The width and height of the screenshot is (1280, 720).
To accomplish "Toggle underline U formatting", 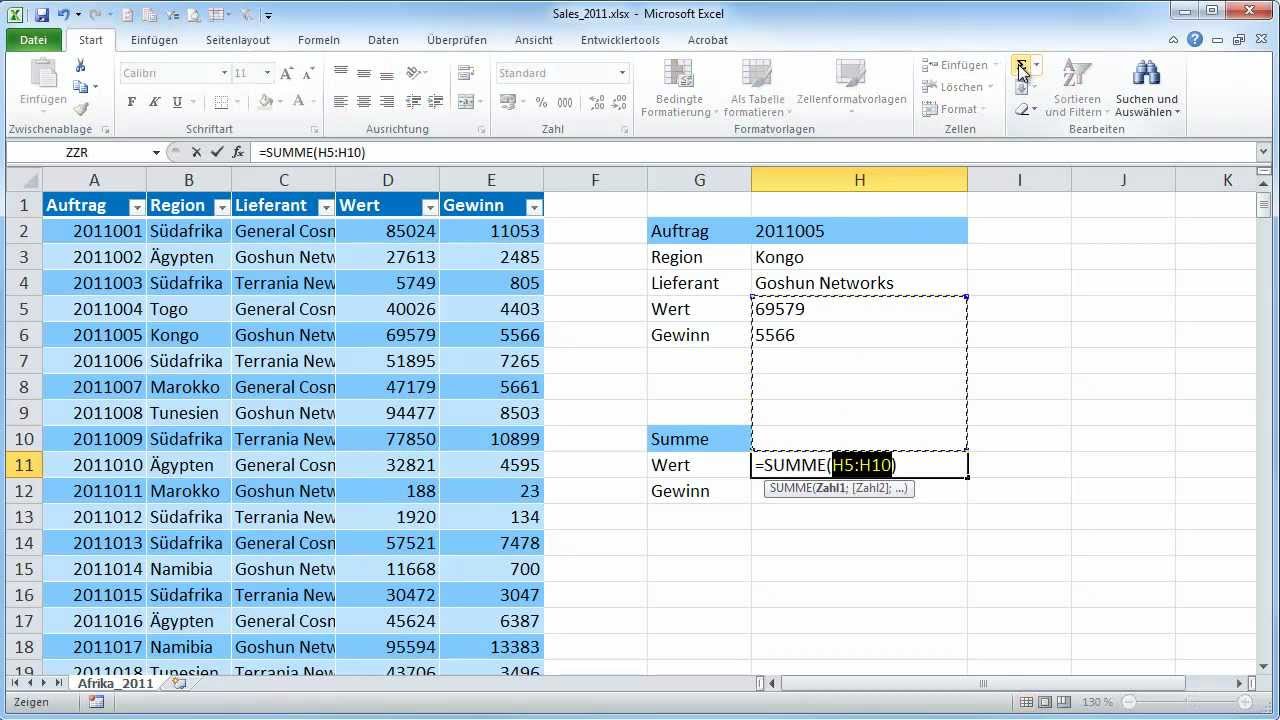I will pyautogui.click(x=177, y=102).
